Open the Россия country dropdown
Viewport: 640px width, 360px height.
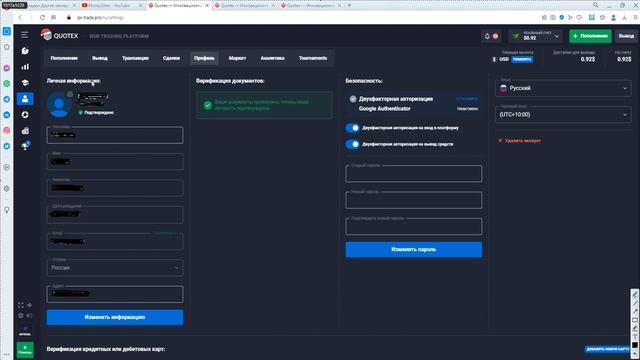point(115,268)
